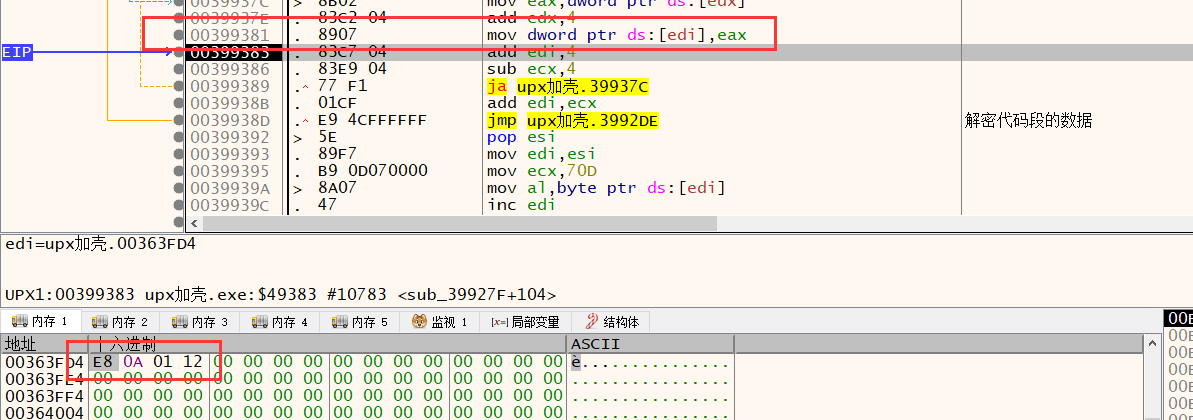Switch to the 内存 1 dump tab
1193x420 pixels.
40,322
